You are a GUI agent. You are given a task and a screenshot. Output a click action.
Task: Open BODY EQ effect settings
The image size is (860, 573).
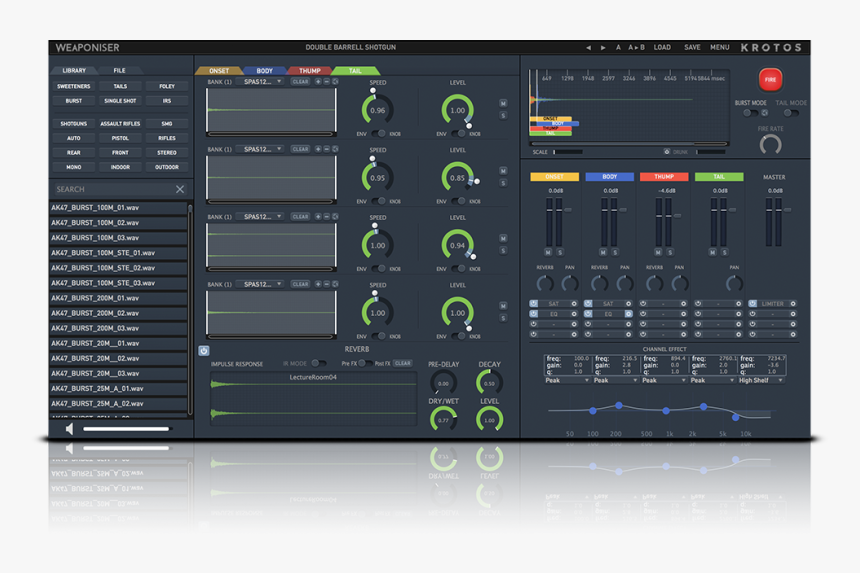[629, 314]
